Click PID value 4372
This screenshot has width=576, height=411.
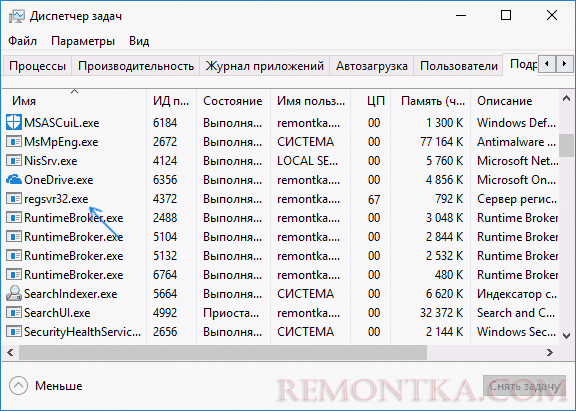coord(165,199)
